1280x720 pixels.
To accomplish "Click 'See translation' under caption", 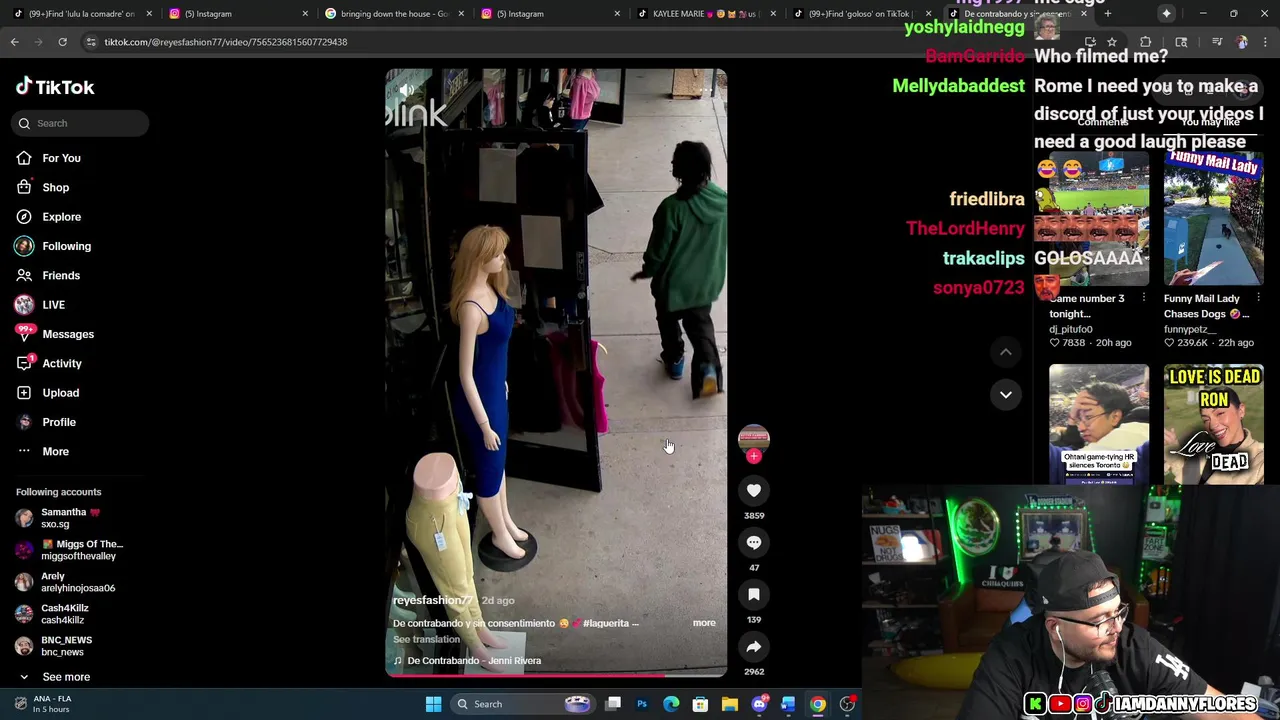I will pyautogui.click(x=426, y=639).
